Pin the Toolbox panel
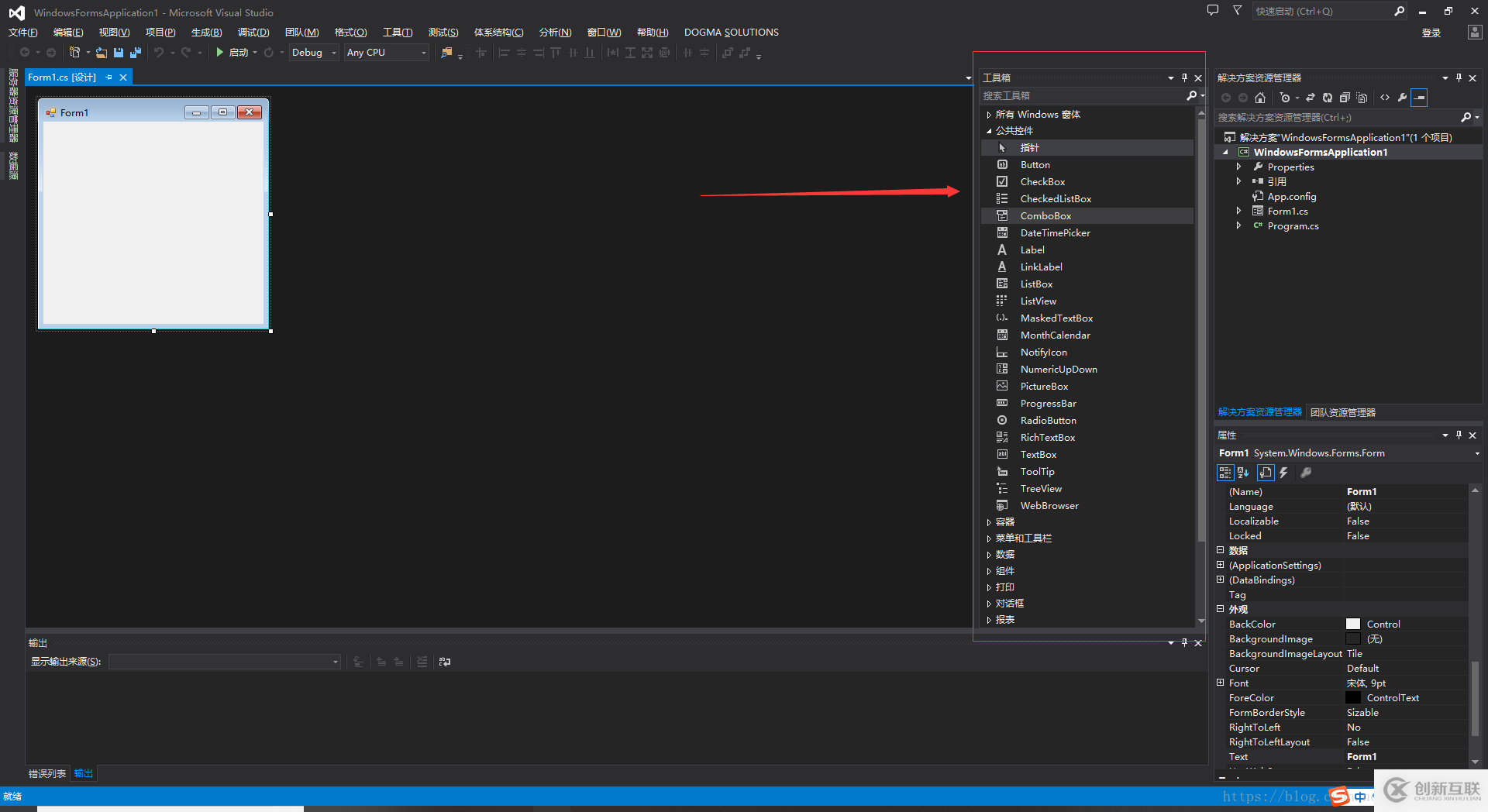This screenshot has width=1488, height=812. [1184, 77]
